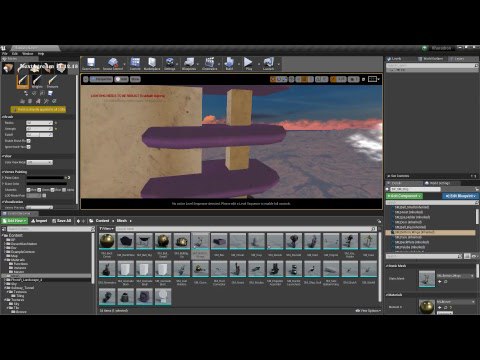This screenshot has width=480, height=360.
Task: Open the Blueprints toolbar menu
Action: pos(189,63)
